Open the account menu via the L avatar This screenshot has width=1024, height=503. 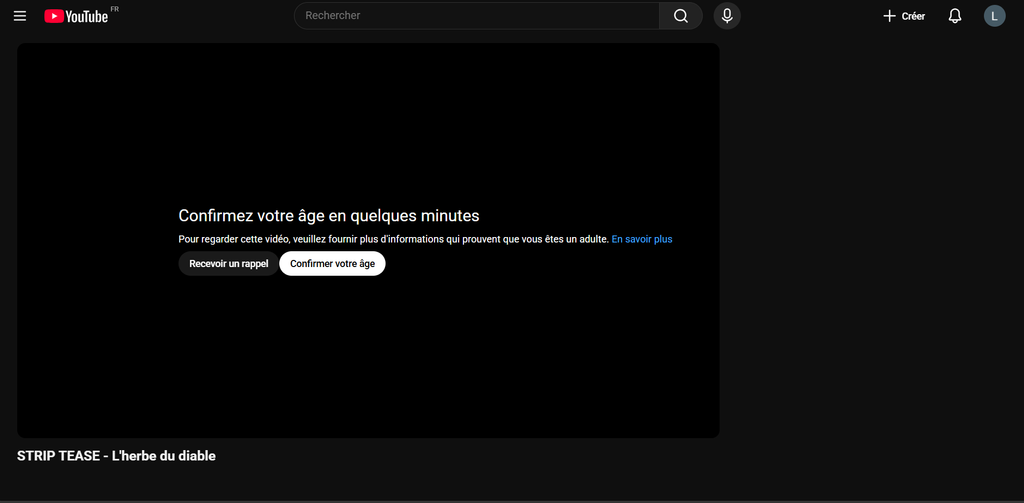click(x=994, y=16)
